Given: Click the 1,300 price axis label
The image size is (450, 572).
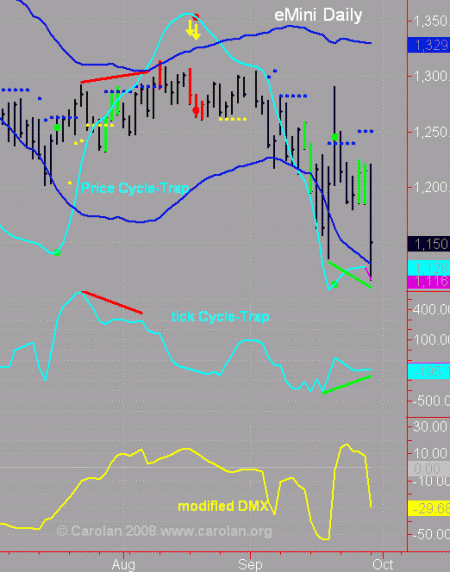Looking at the screenshot, I should point(430,76).
